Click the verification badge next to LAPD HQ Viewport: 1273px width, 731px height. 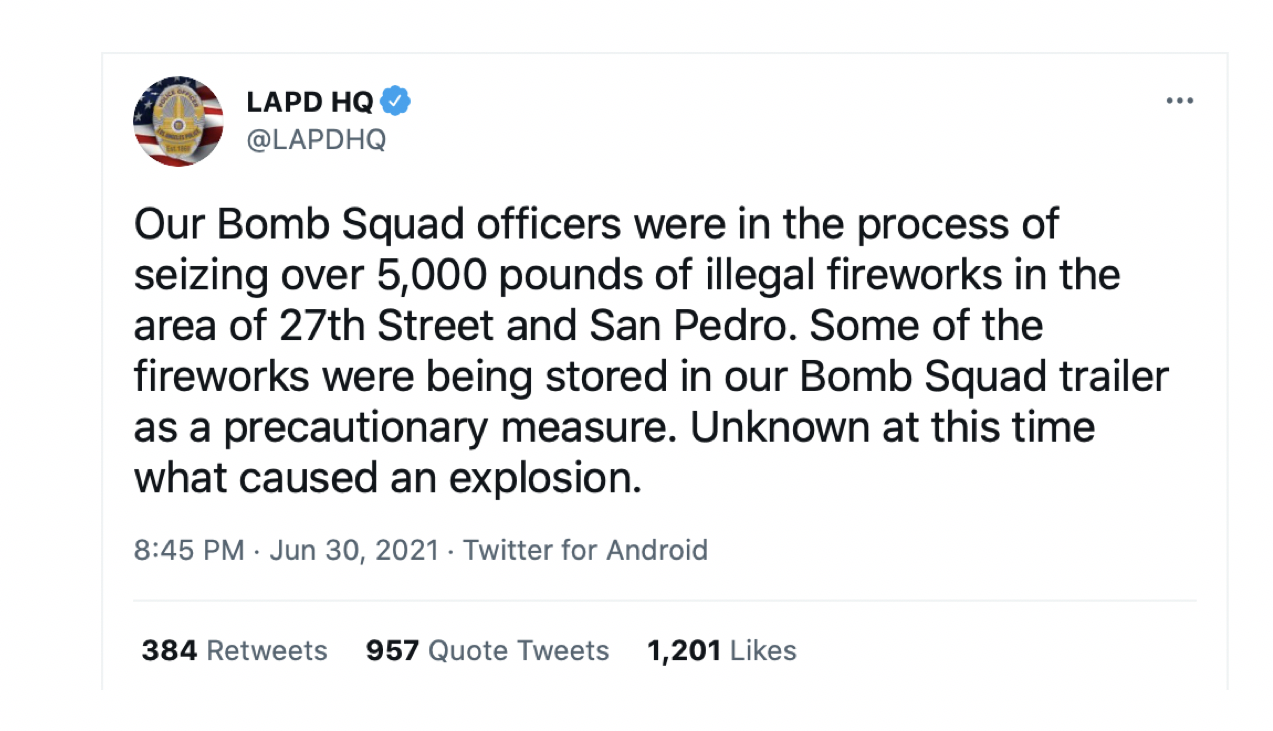[x=398, y=100]
